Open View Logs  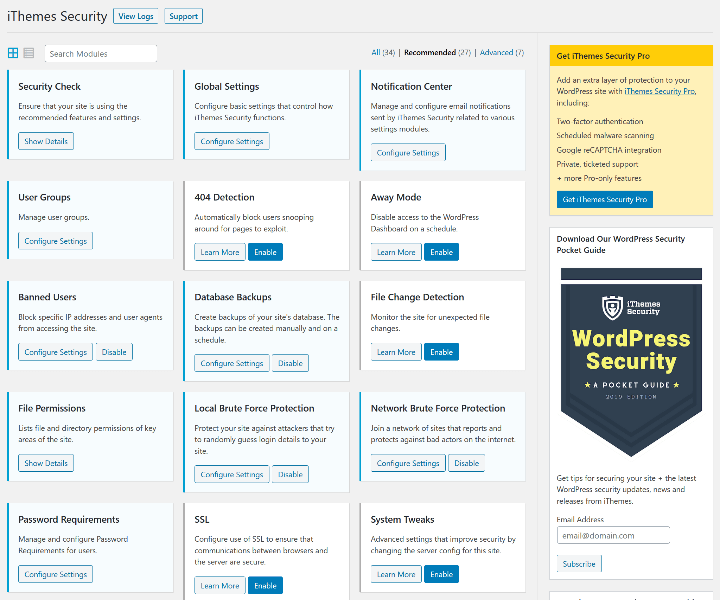(x=136, y=16)
